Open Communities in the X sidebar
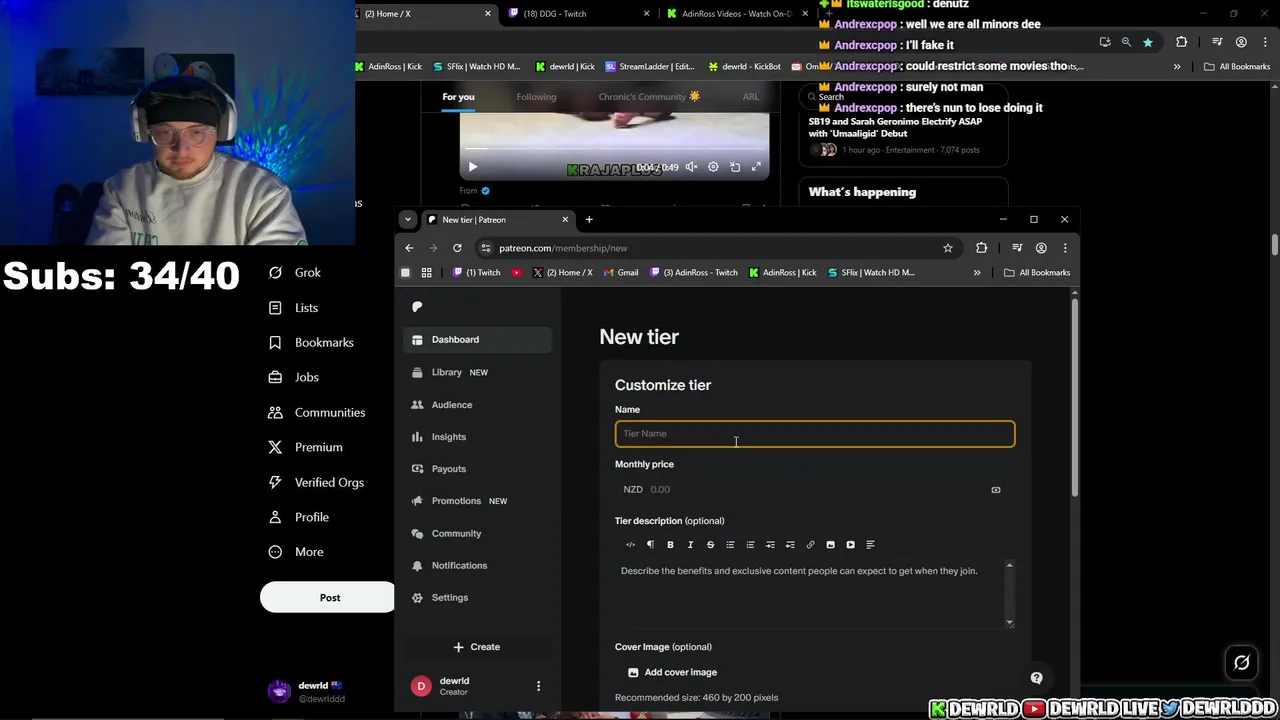This screenshot has height=720, width=1280. coord(317,413)
